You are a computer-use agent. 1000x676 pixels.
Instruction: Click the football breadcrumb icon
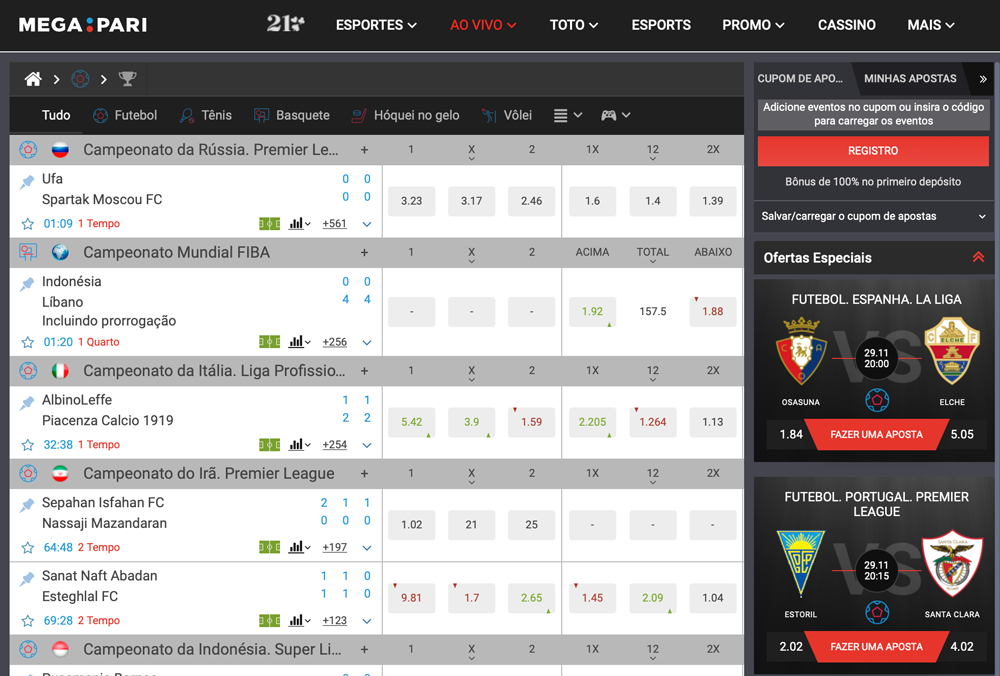80,79
